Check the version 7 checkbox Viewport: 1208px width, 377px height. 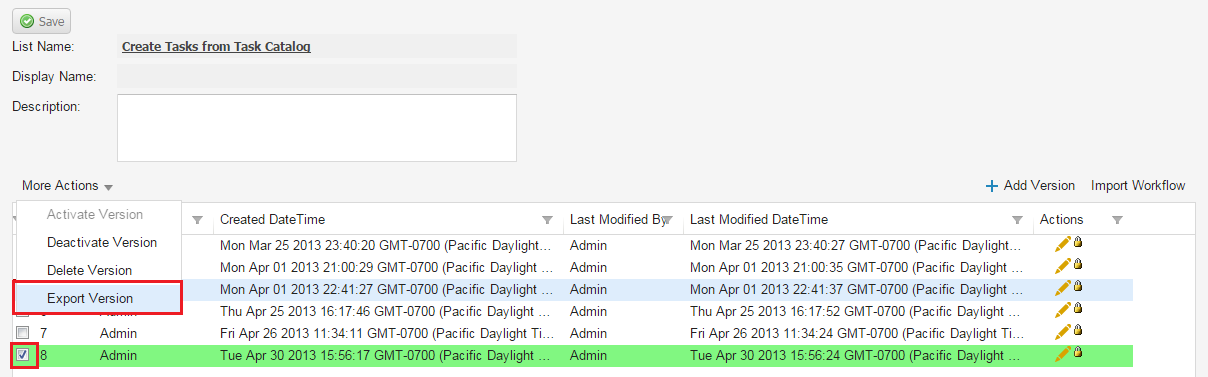coord(22,332)
